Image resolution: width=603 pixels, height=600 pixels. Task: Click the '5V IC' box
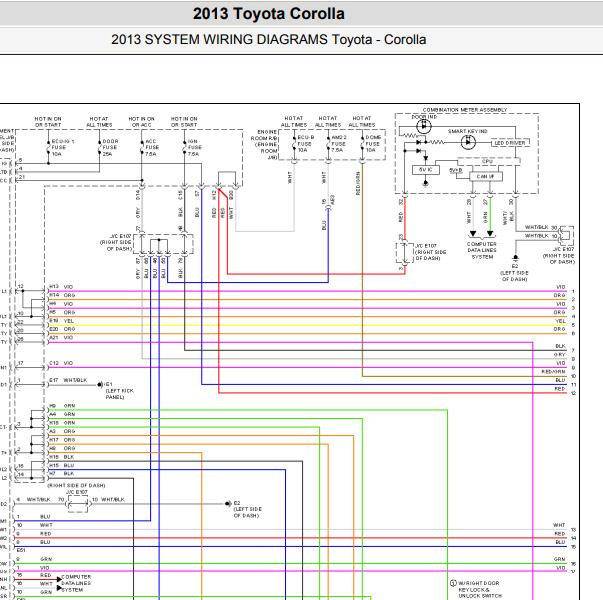[425, 170]
